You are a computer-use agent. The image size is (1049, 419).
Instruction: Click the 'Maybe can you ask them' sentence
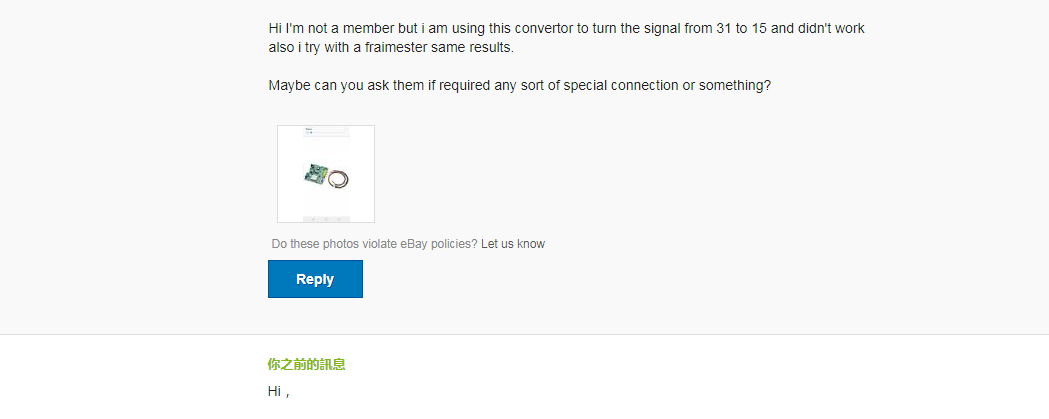(520, 86)
